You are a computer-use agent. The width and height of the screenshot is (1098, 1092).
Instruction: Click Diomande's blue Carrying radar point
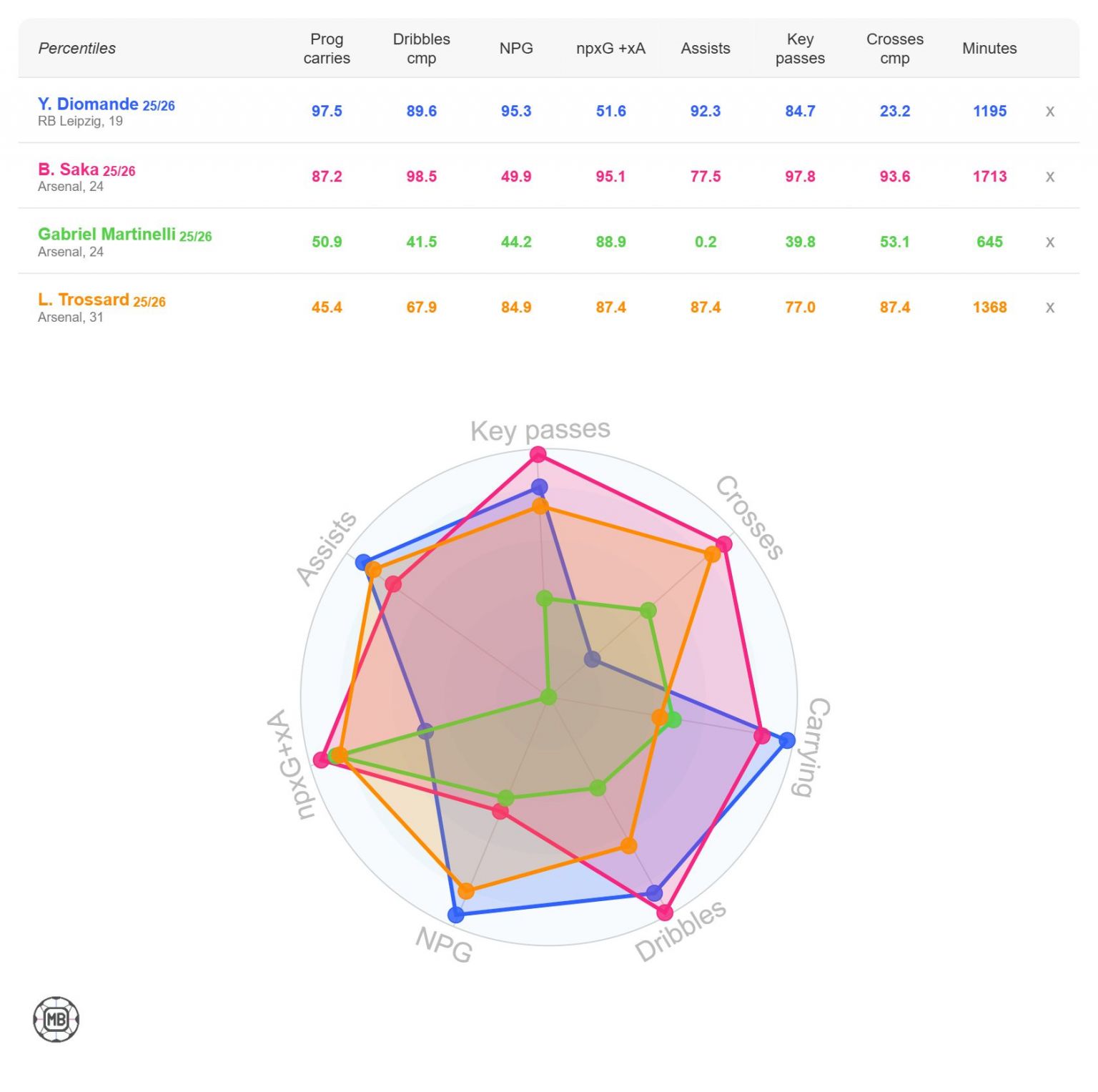pos(787,740)
